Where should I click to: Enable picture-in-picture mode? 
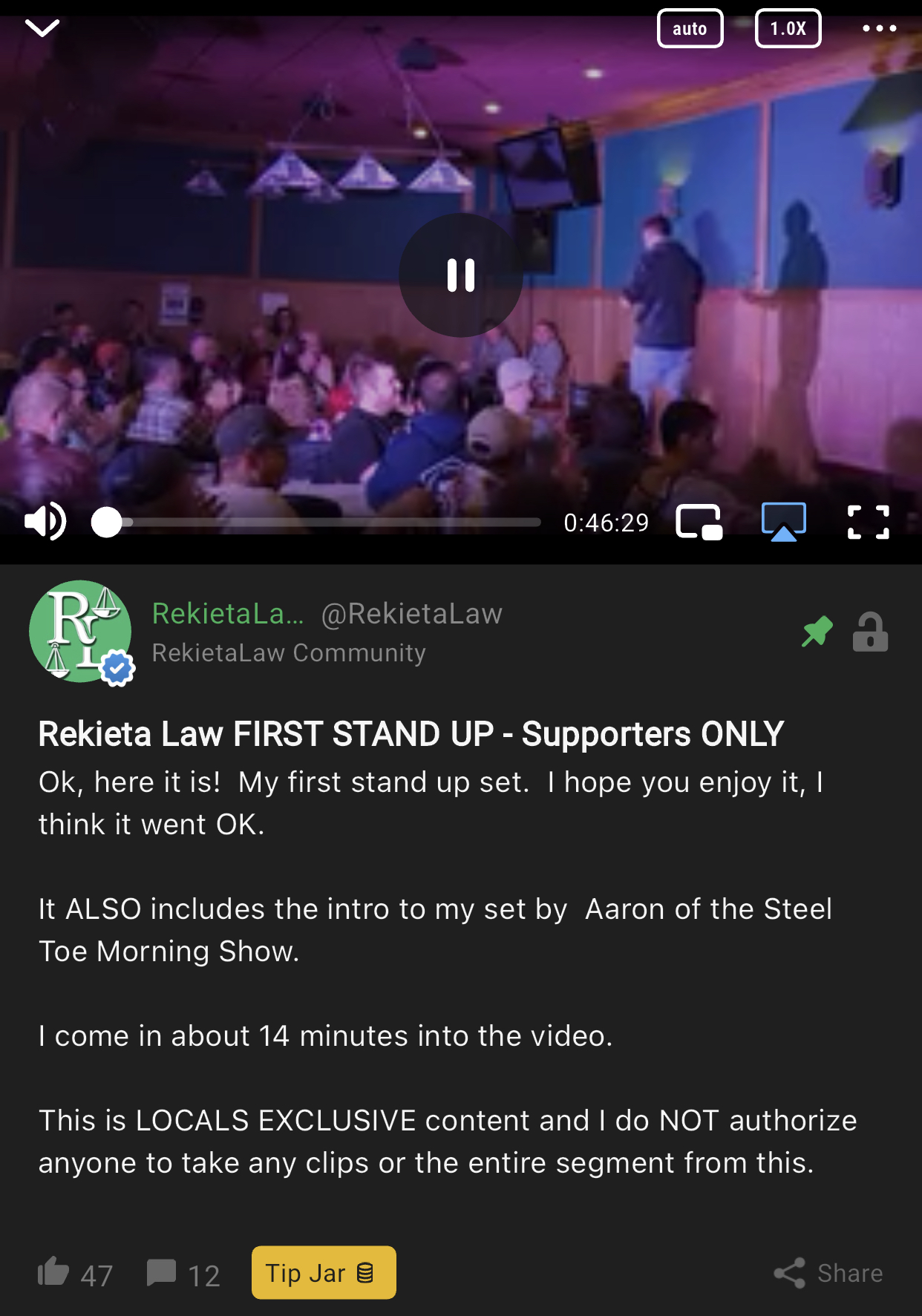[699, 522]
